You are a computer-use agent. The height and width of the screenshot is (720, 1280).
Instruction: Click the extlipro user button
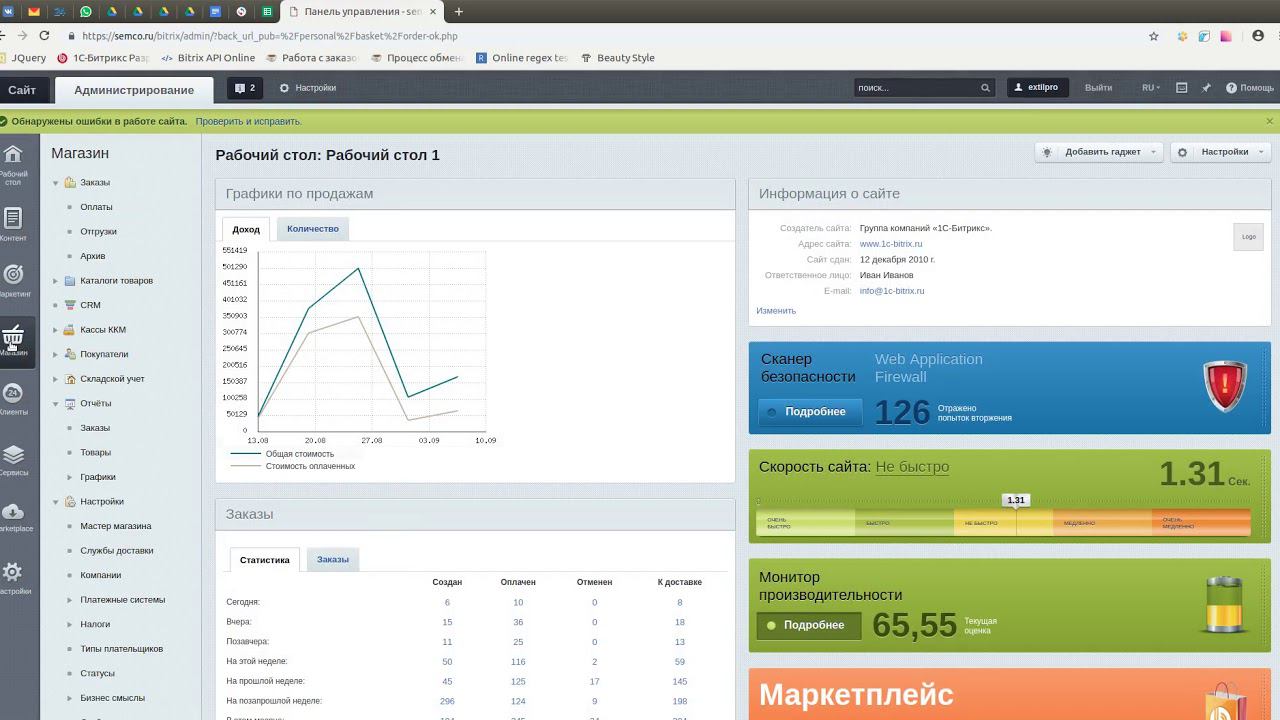(x=1037, y=88)
